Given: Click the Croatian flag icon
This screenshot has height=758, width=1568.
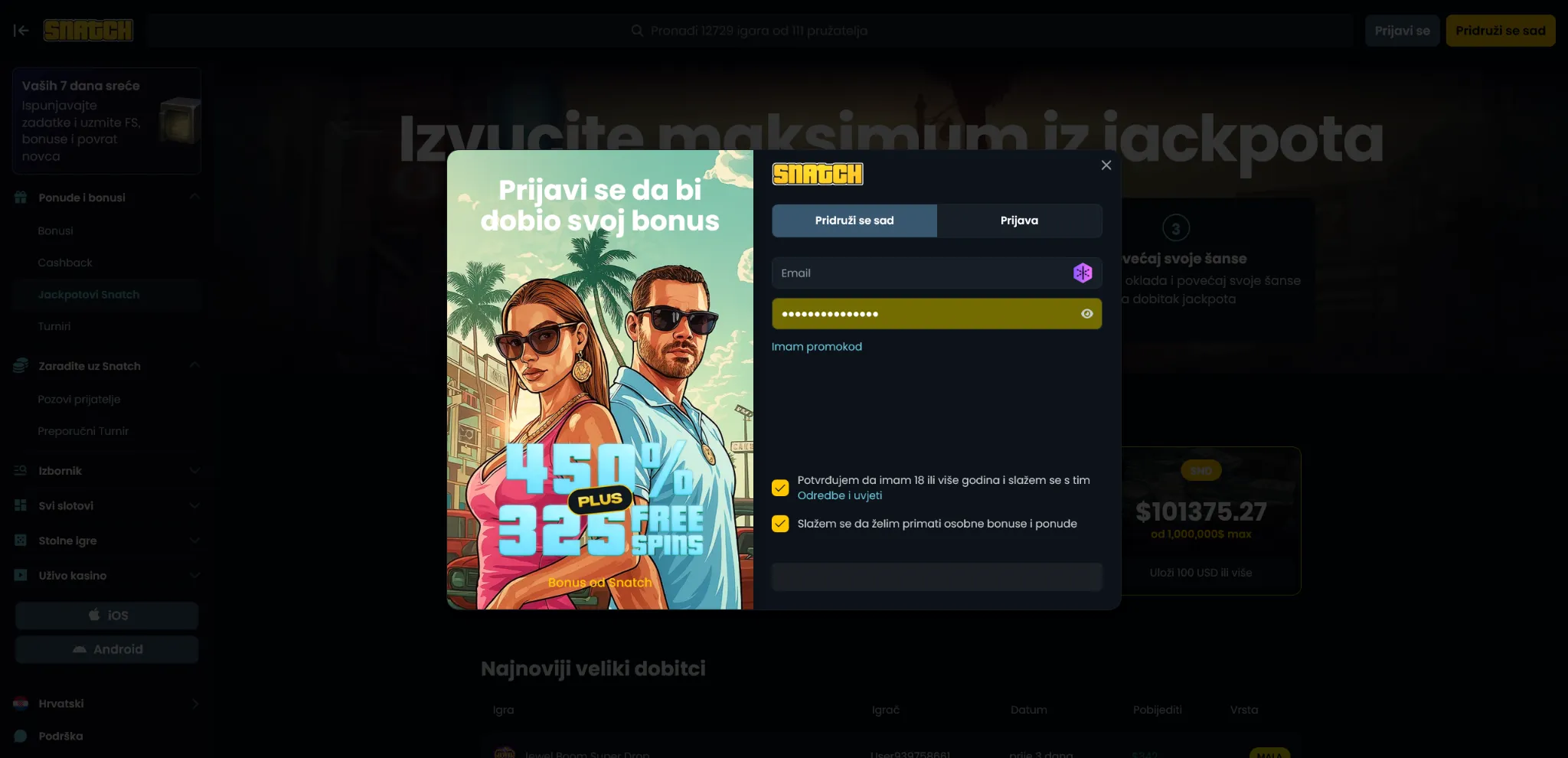Looking at the screenshot, I should tap(21, 704).
